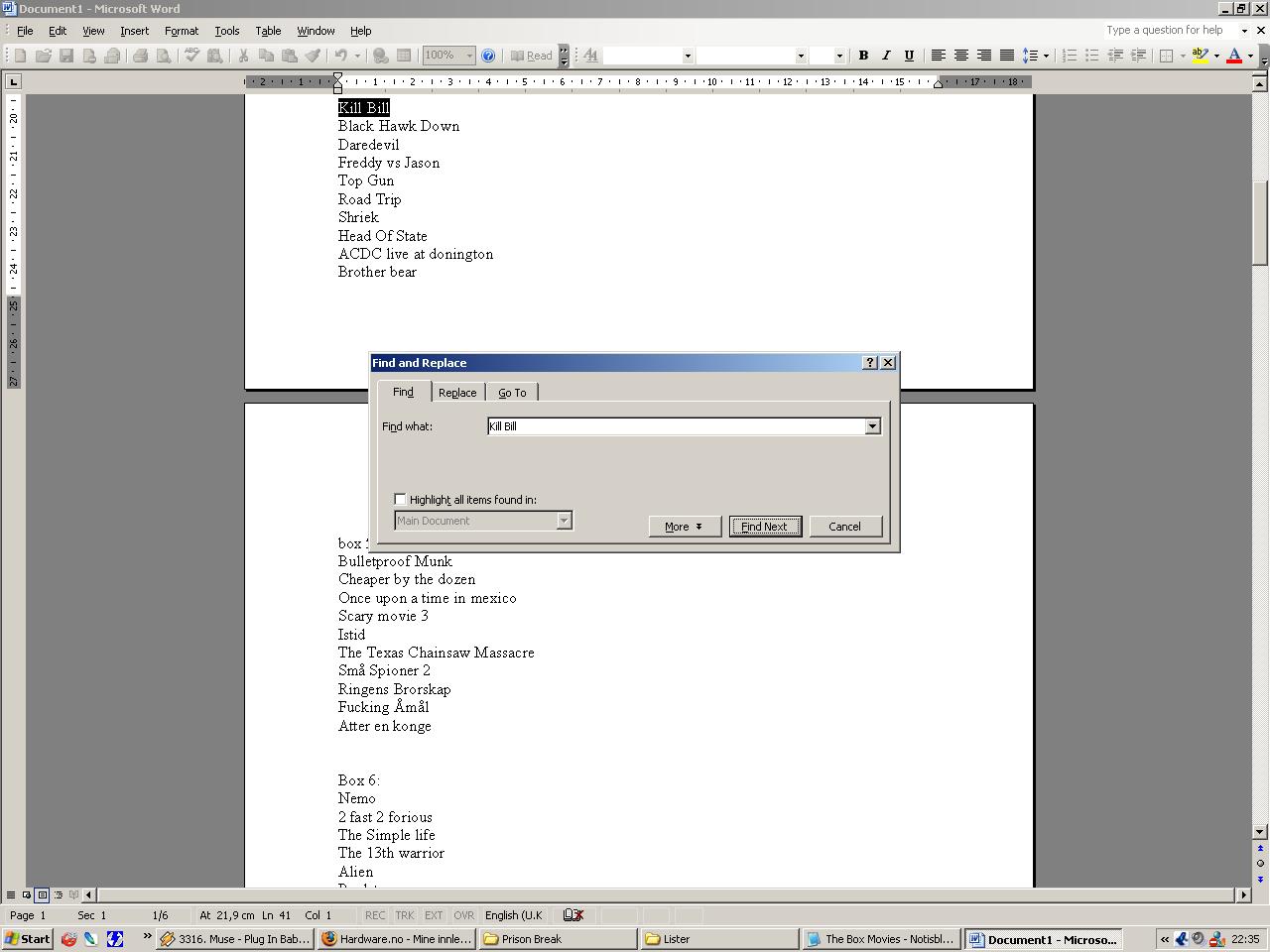Open the Insert menu

[x=134, y=31]
